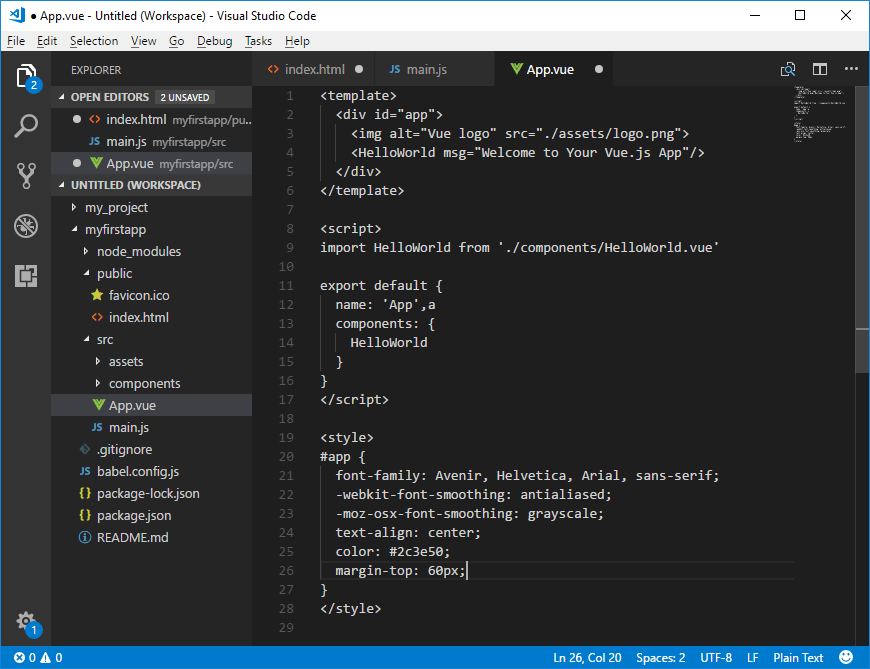Click the feedback smiley in status bar
This screenshot has height=669, width=870.
tap(846, 657)
